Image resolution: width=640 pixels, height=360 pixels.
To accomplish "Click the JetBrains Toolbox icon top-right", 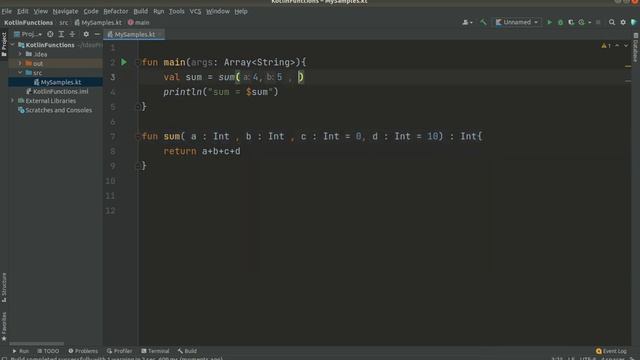I will [634, 22].
